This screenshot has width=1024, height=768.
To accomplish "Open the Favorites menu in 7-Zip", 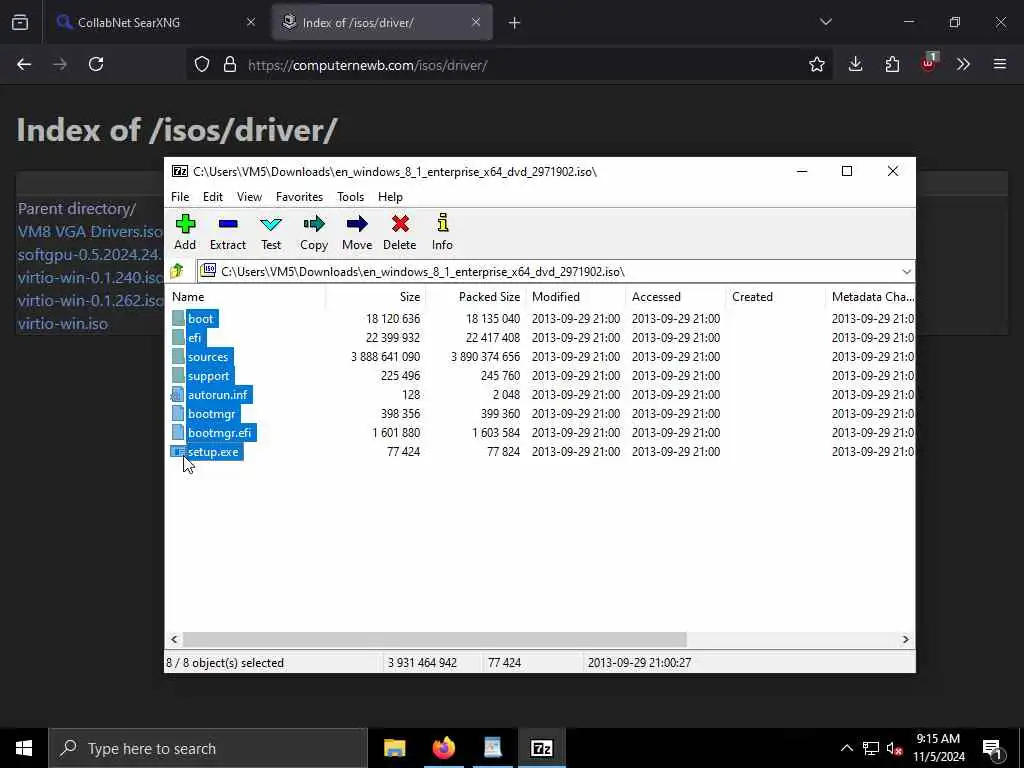I will click(x=299, y=197).
